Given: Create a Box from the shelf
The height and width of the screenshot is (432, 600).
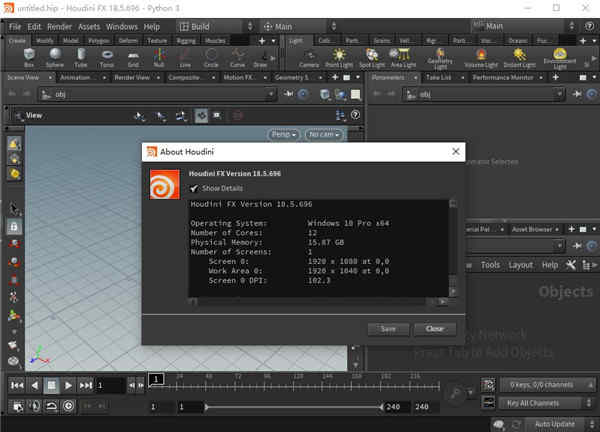Looking at the screenshot, I should tap(29, 58).
